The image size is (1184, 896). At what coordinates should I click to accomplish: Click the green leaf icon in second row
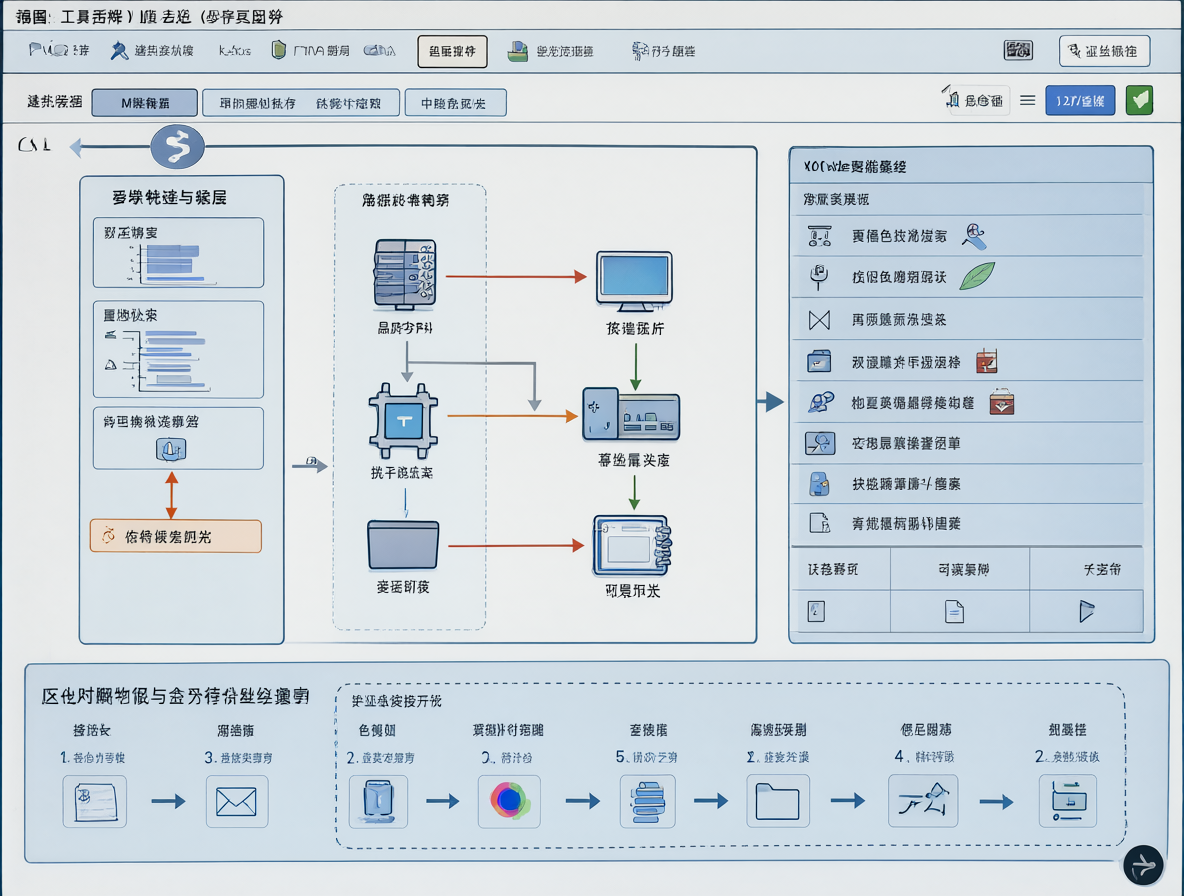point(977,276)
